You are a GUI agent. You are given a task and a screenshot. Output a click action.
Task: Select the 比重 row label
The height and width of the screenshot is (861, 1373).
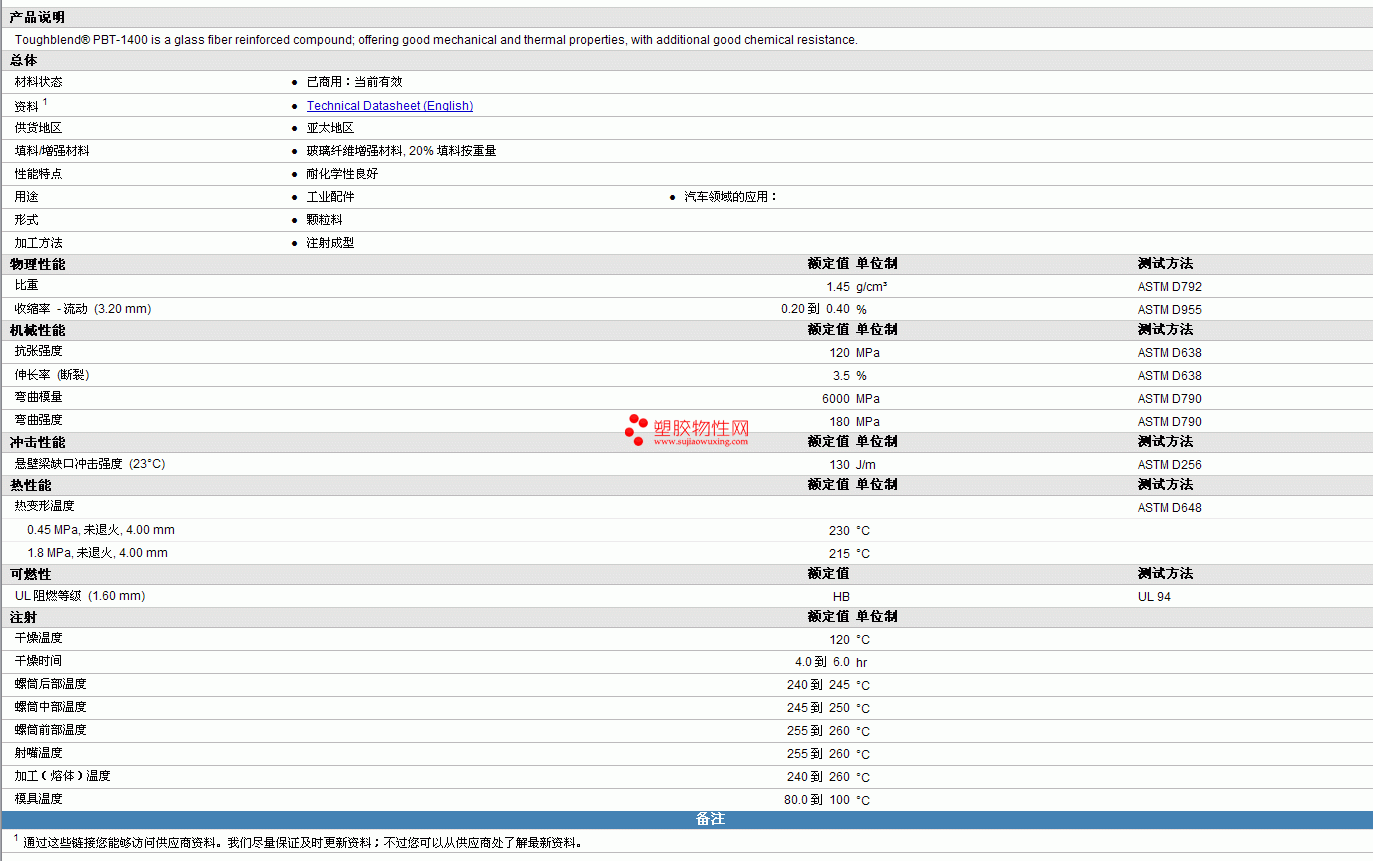[26, 286]
